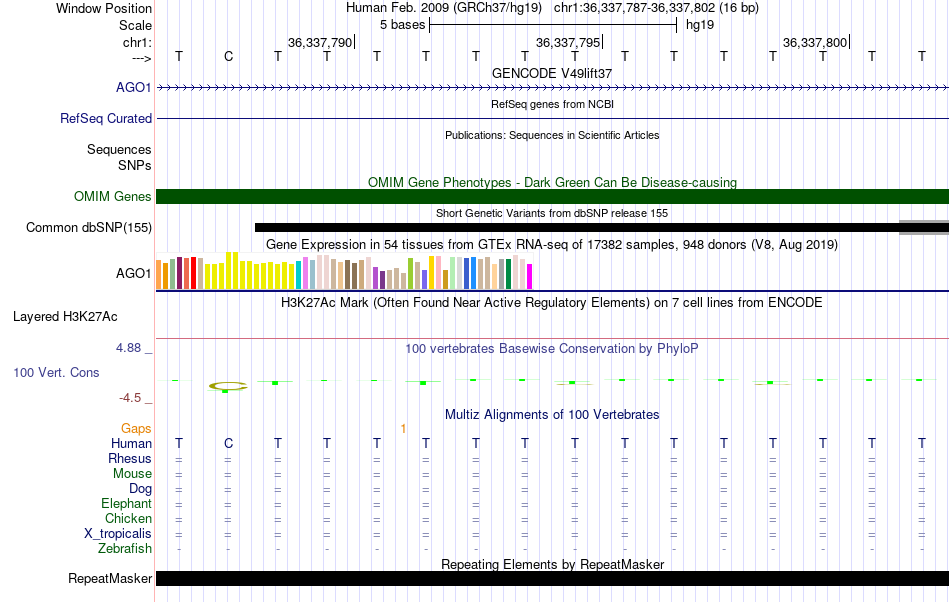Click the Window Position label

click(x=104, y=8)
